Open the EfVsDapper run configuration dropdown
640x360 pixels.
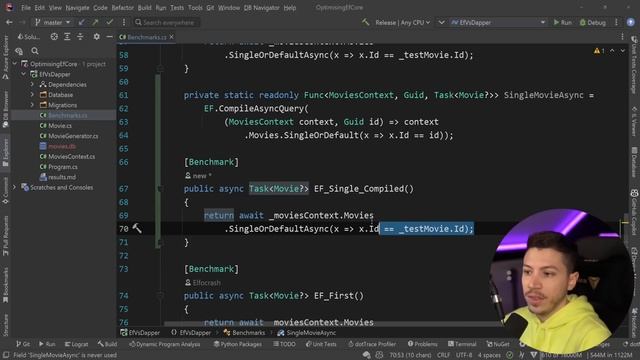[x=498, y=22]
